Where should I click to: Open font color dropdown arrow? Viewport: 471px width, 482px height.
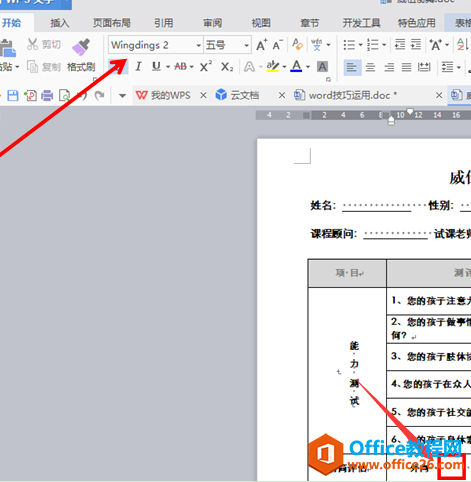point(308,67)
